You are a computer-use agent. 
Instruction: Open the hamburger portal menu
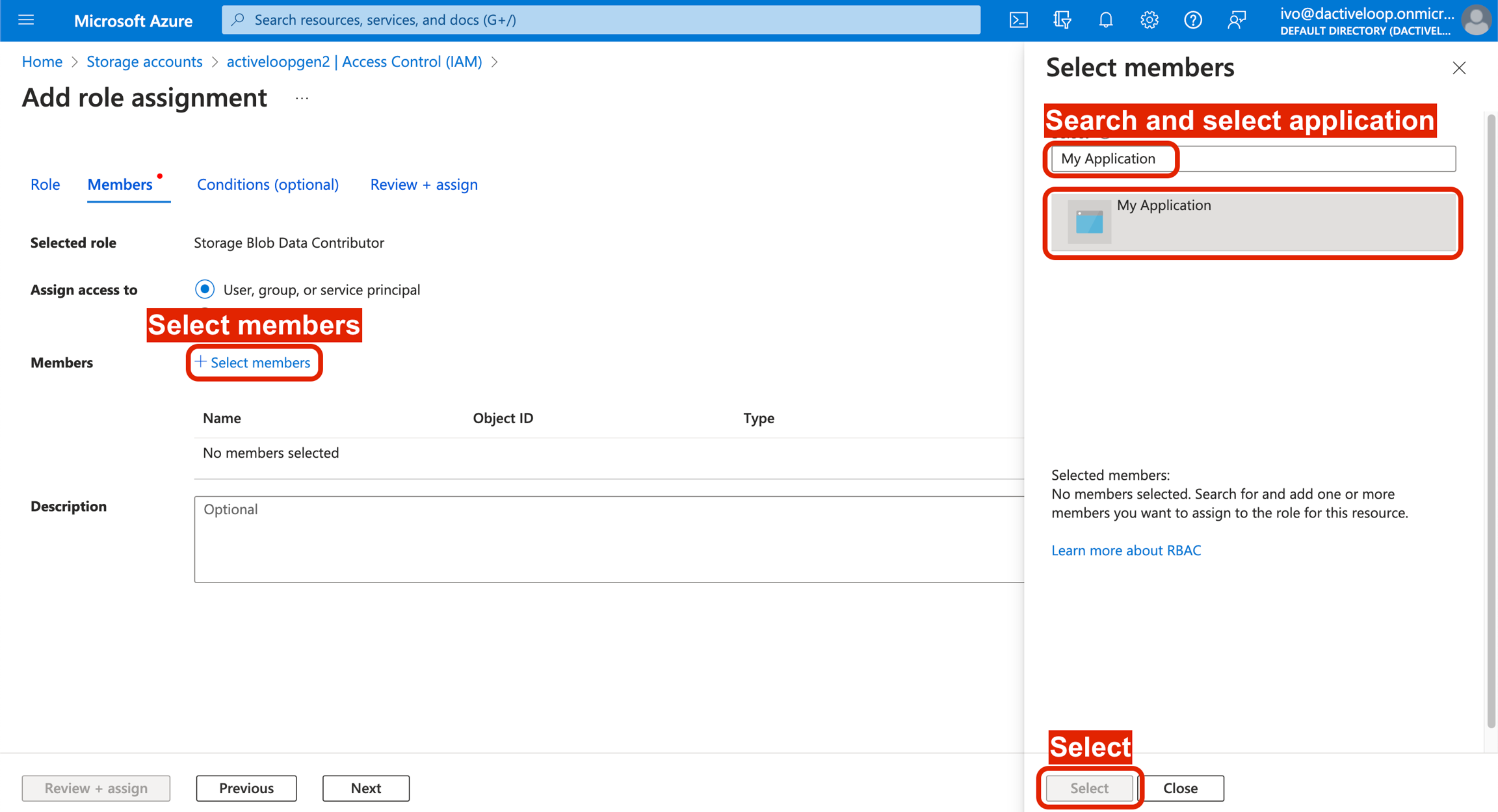(26, 20)
